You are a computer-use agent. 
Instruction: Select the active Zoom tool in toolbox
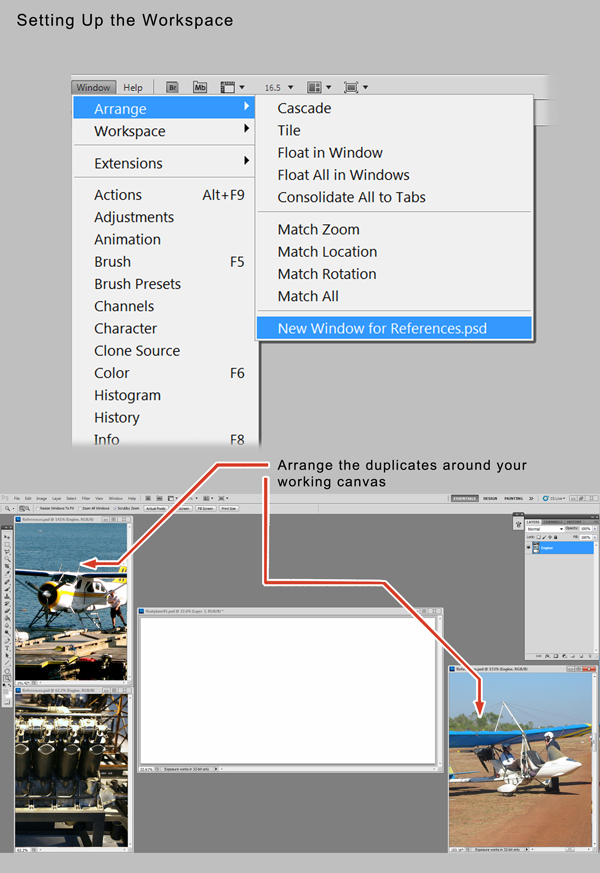point(7,678)
